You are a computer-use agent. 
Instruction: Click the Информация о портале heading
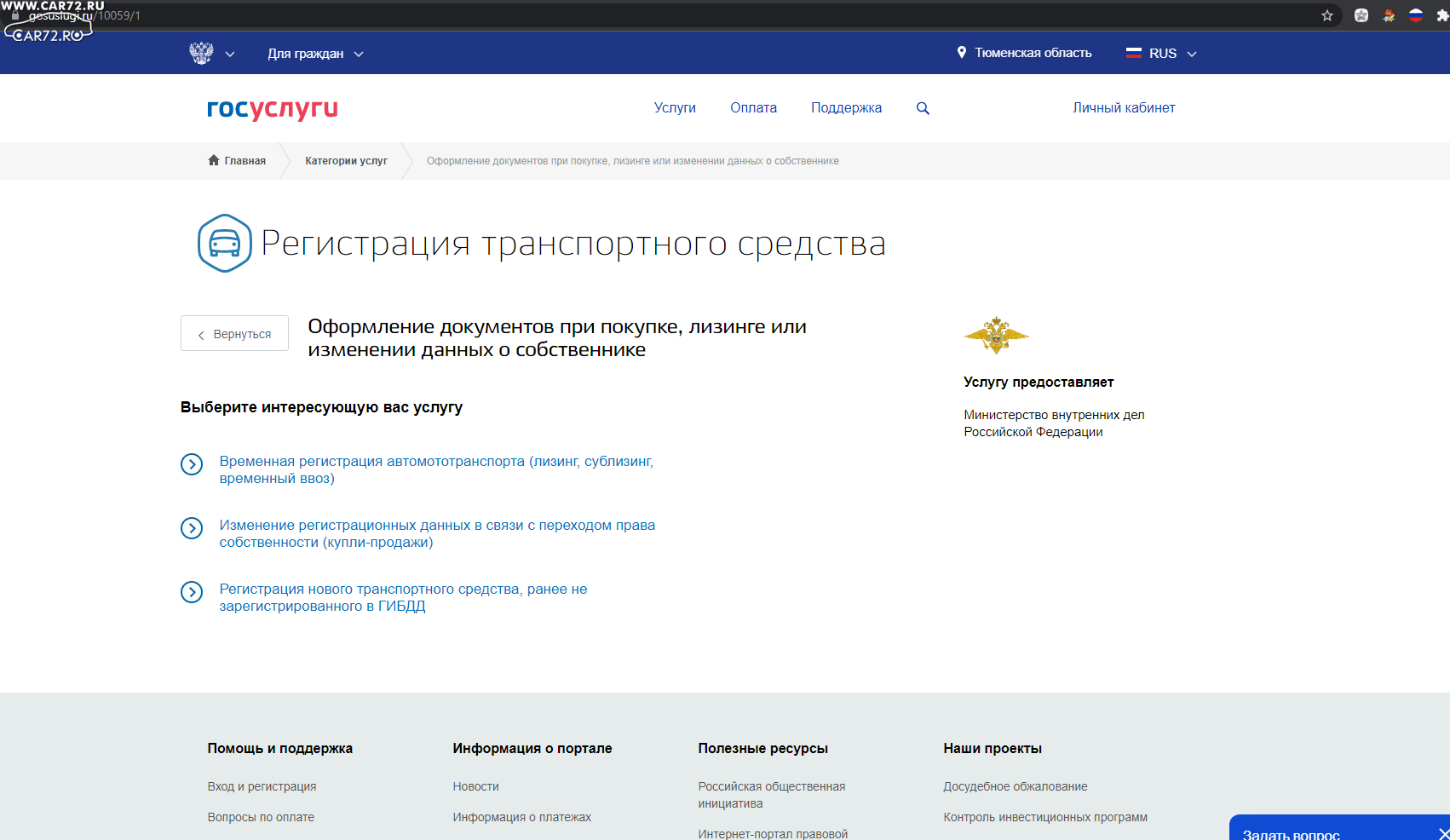tap(532, 748)
